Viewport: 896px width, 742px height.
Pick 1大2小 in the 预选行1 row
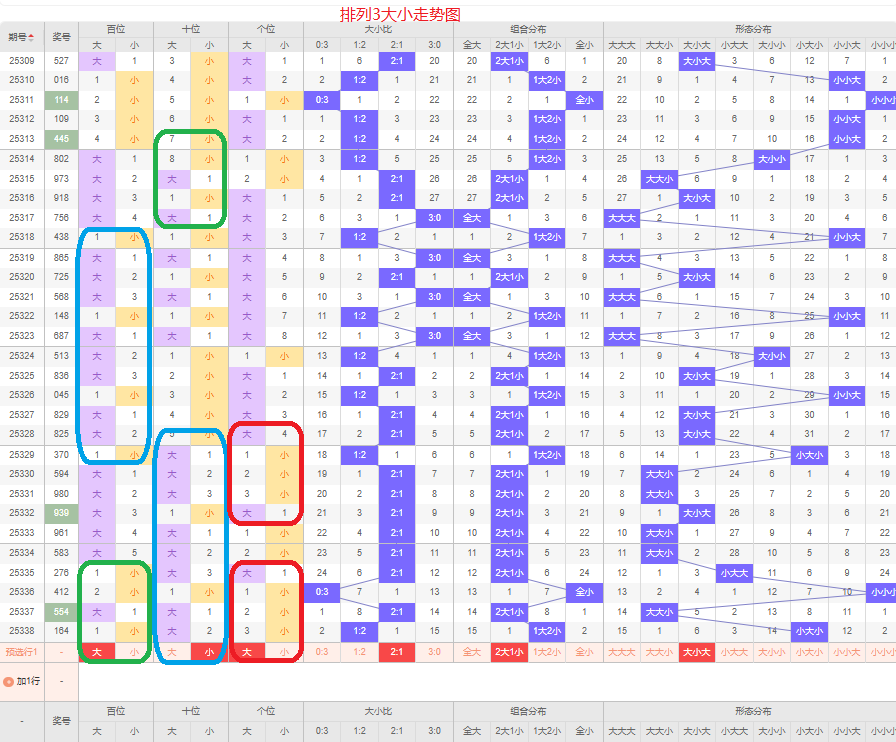547,652
